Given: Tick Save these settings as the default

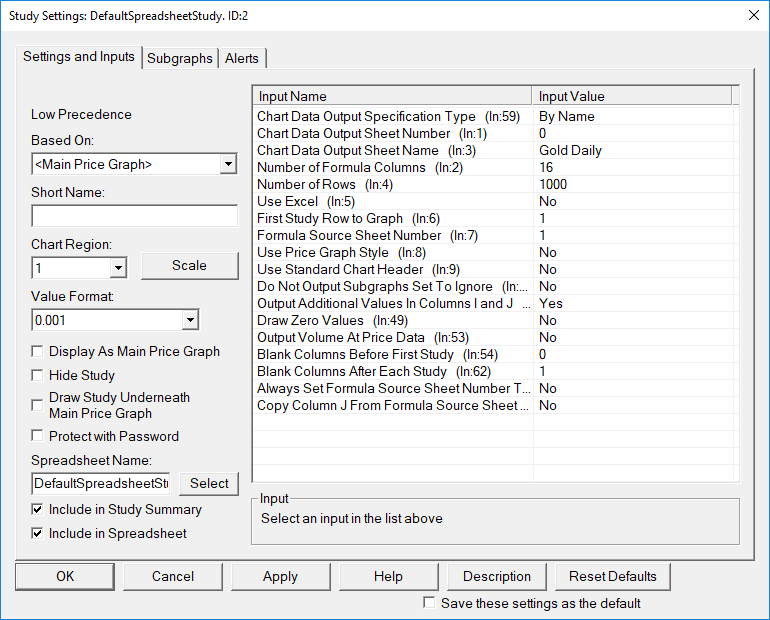Looking at the screenshot, I should coord(430,603).
